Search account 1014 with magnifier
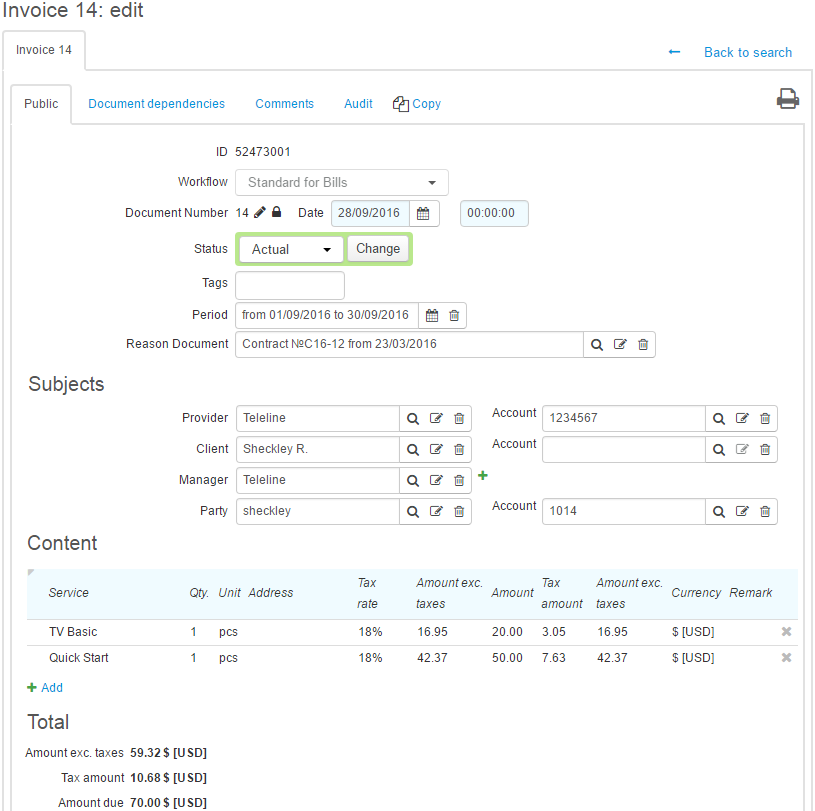This screenshot has height=811, width=815. click(x=719, y=512)
